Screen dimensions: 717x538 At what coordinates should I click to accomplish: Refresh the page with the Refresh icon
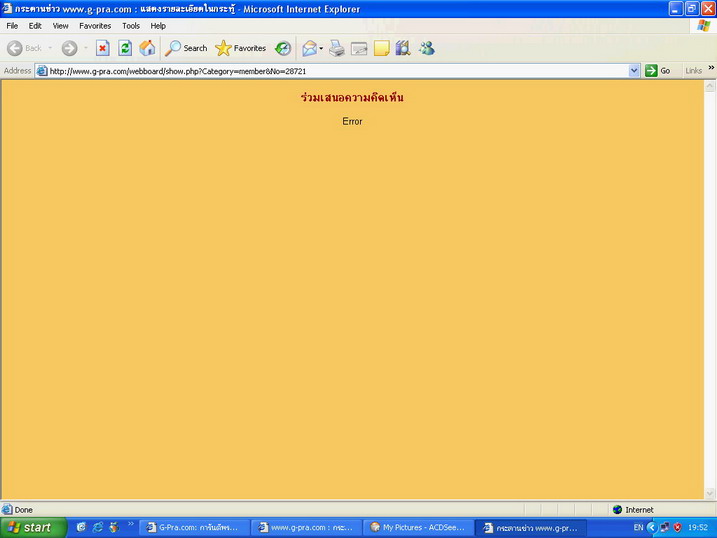click(x=125, y=48)
